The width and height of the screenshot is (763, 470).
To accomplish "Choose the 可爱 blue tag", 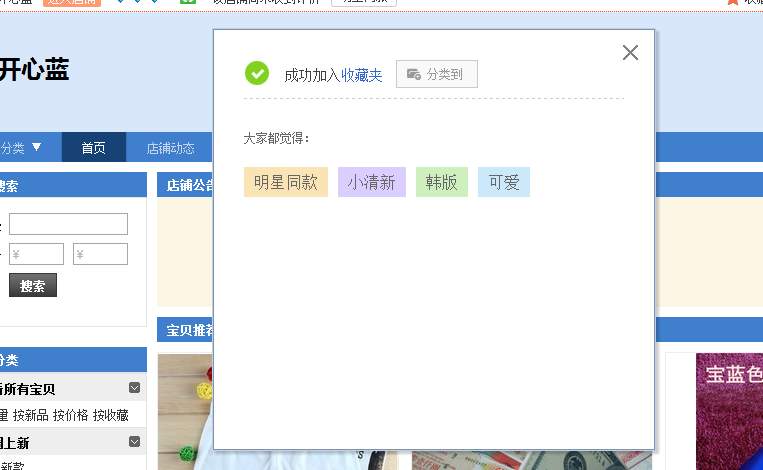I will click(504, 182).
